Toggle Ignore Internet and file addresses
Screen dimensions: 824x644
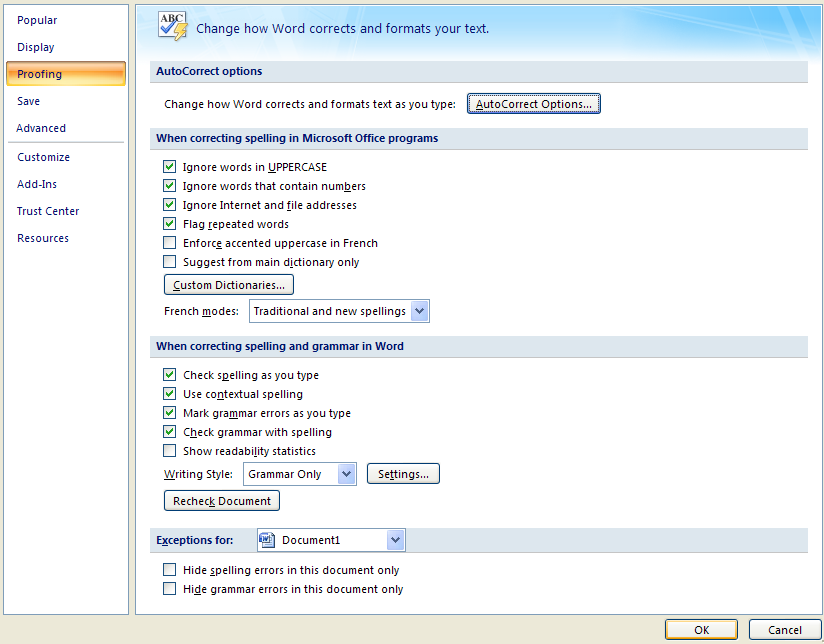coord(169,205)
